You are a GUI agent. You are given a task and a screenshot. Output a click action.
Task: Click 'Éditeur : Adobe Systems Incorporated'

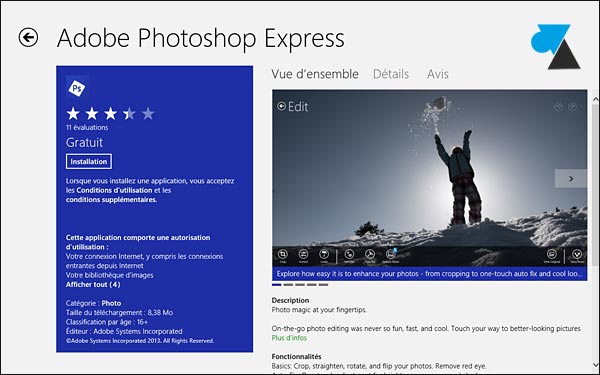coord(124,331)
